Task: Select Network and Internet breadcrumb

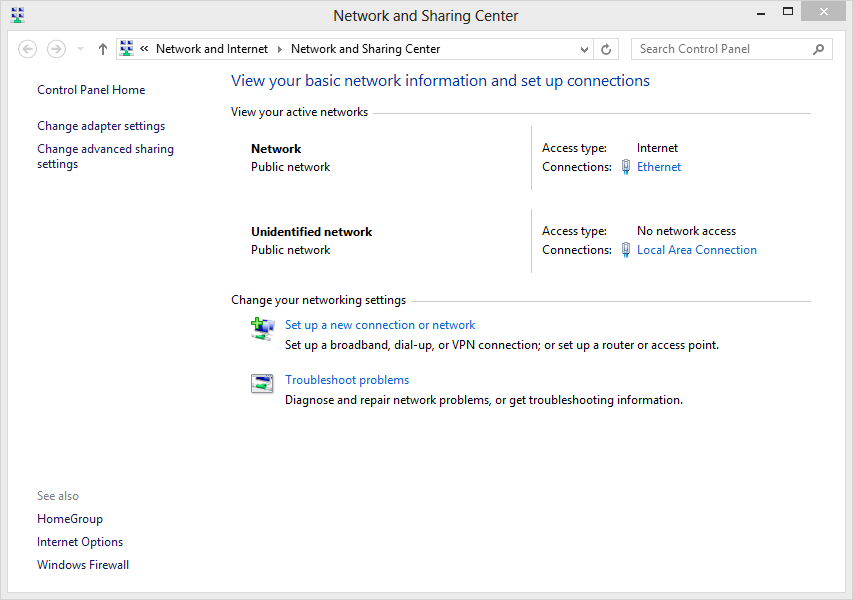Action: pos(212,49)
